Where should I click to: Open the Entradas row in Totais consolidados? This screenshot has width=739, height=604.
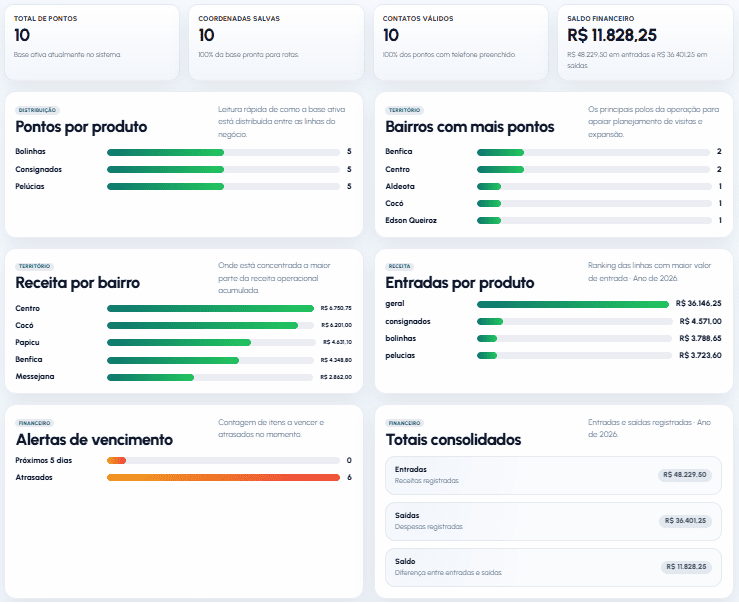click(553, 475)
